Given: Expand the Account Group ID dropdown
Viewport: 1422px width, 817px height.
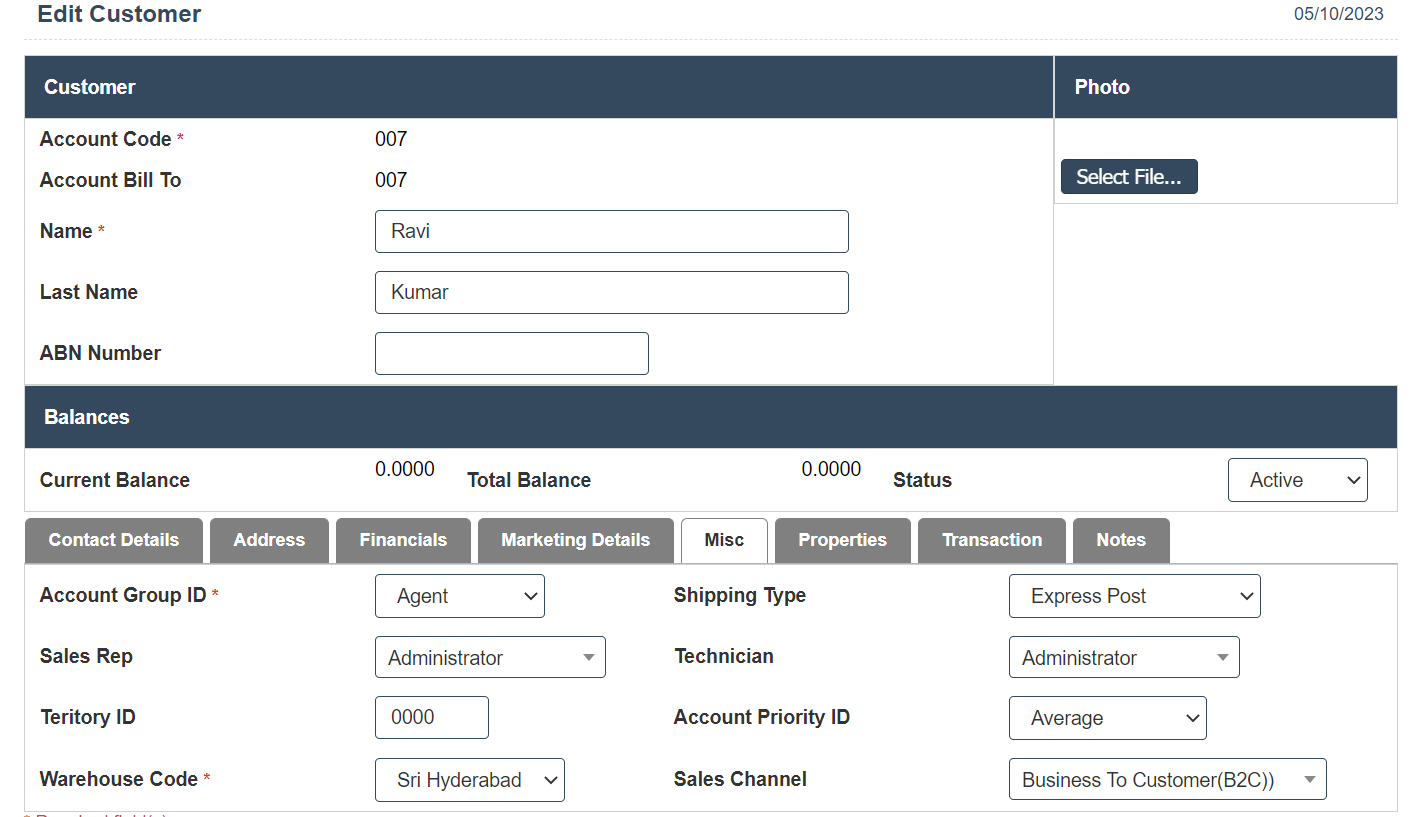Looking at the screenshot, I should tap(459, 596).
